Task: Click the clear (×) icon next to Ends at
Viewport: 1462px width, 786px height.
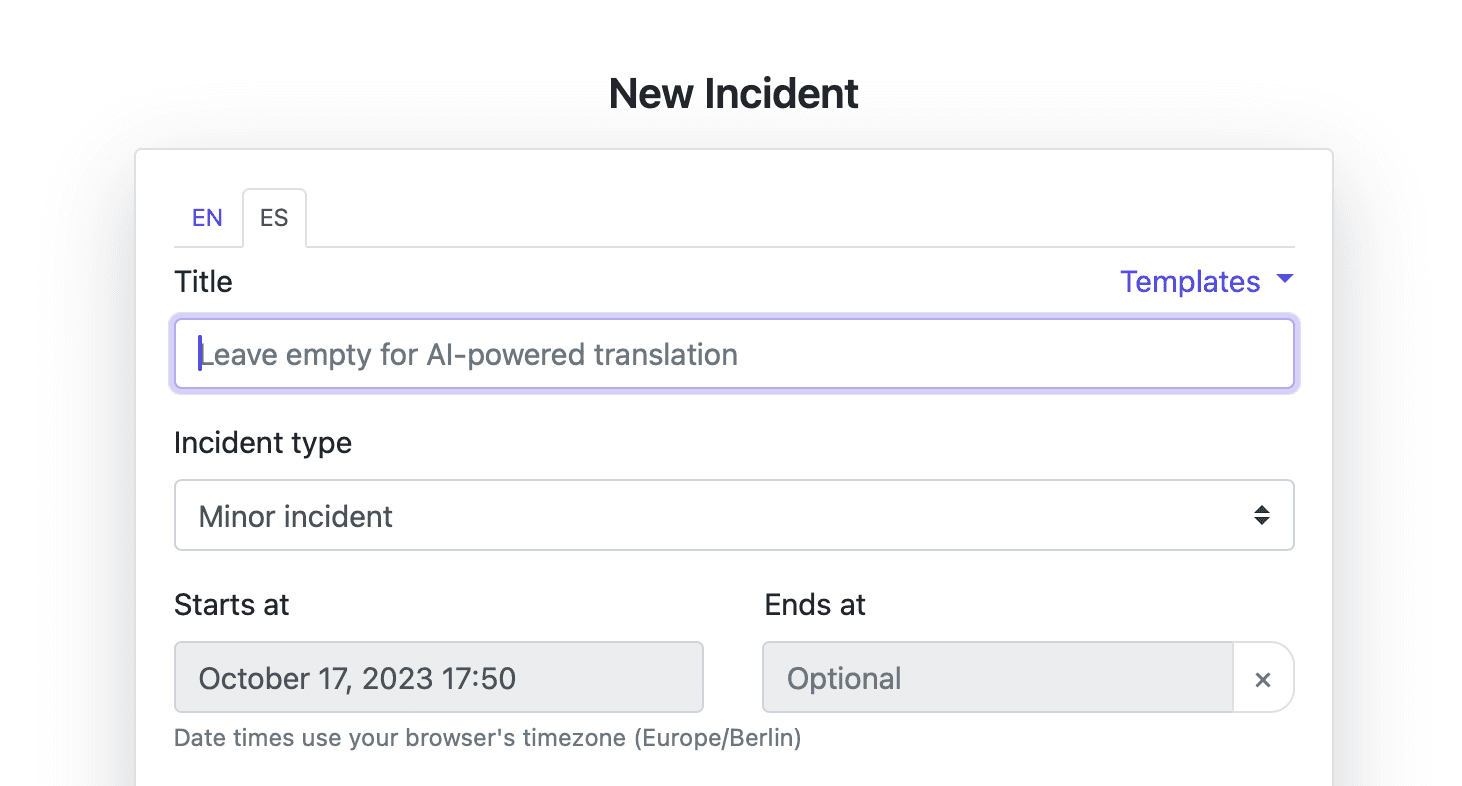Action: (1263, 678)
